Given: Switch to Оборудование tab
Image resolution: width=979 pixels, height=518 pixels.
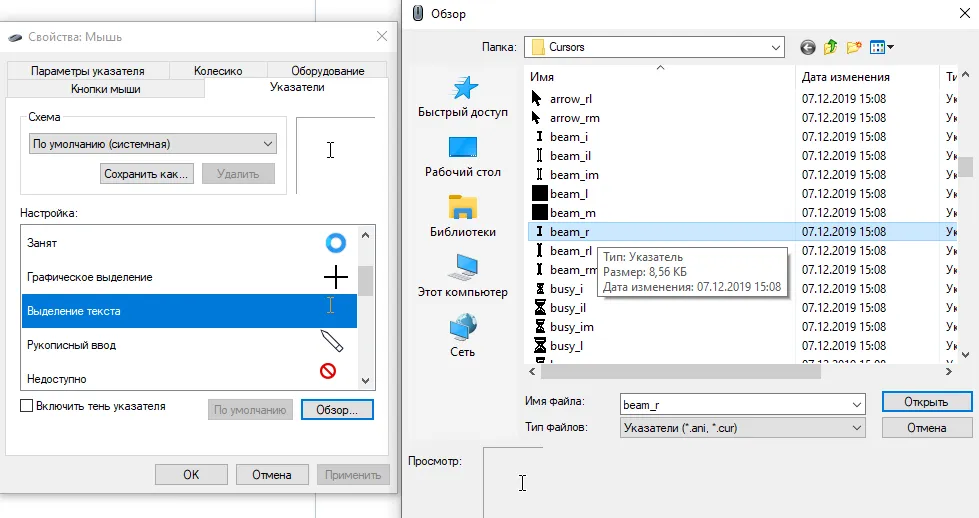Looking at the screenshot, I should [x=328, y=71].
